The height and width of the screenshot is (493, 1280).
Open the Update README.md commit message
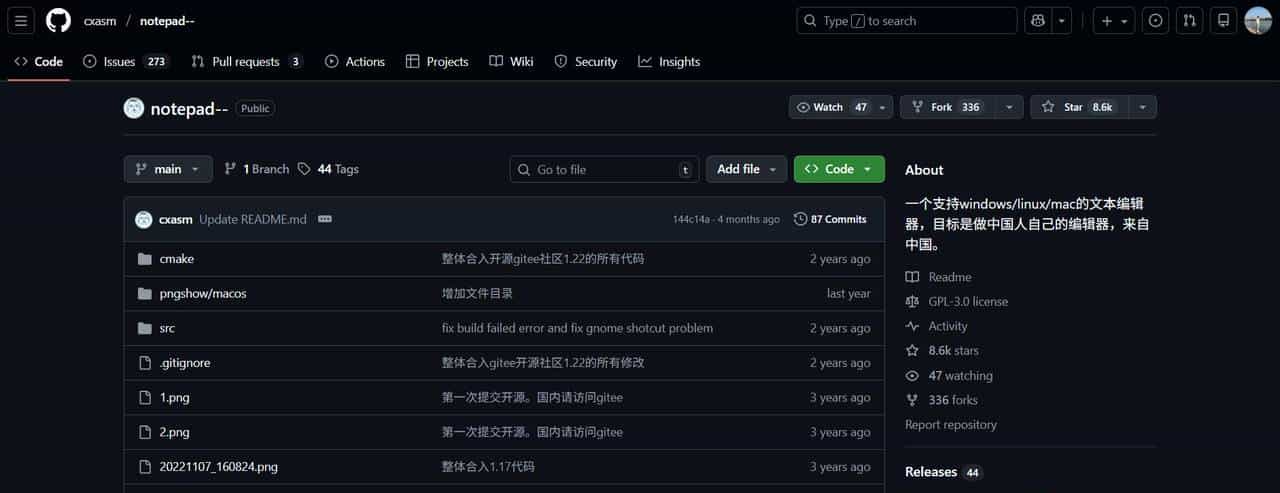pos(253,219)
